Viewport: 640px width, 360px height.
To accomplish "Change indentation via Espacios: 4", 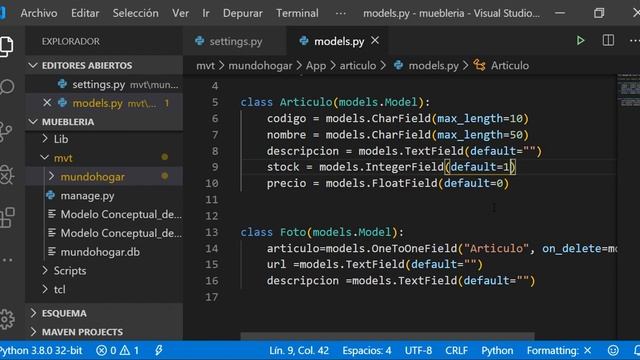I will click(367, 351).
